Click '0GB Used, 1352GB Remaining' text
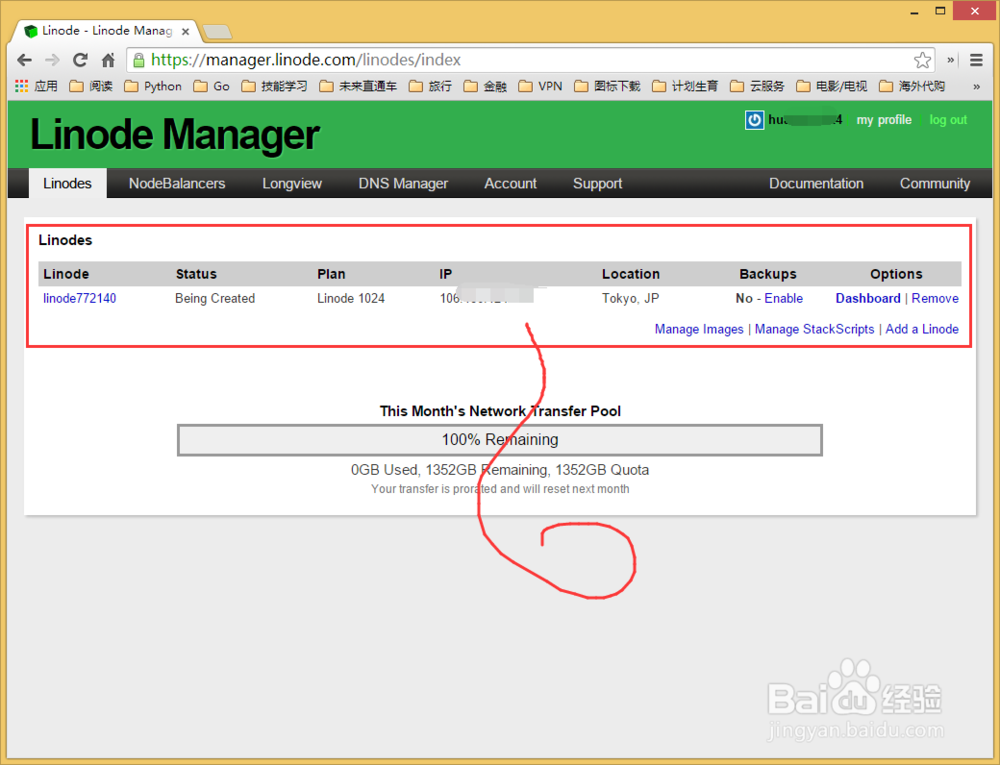Viewport: 1000px width, 765px height. coord(450,470)
